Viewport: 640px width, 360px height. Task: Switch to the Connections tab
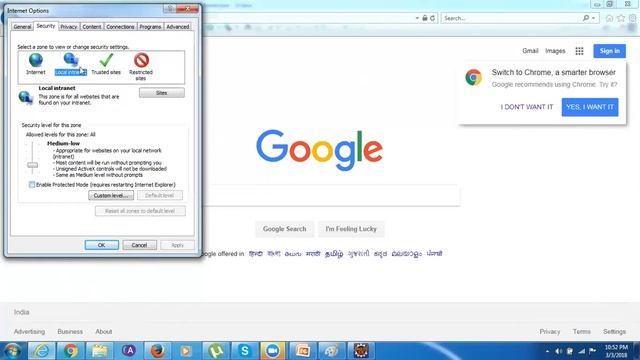click(120, 27)
